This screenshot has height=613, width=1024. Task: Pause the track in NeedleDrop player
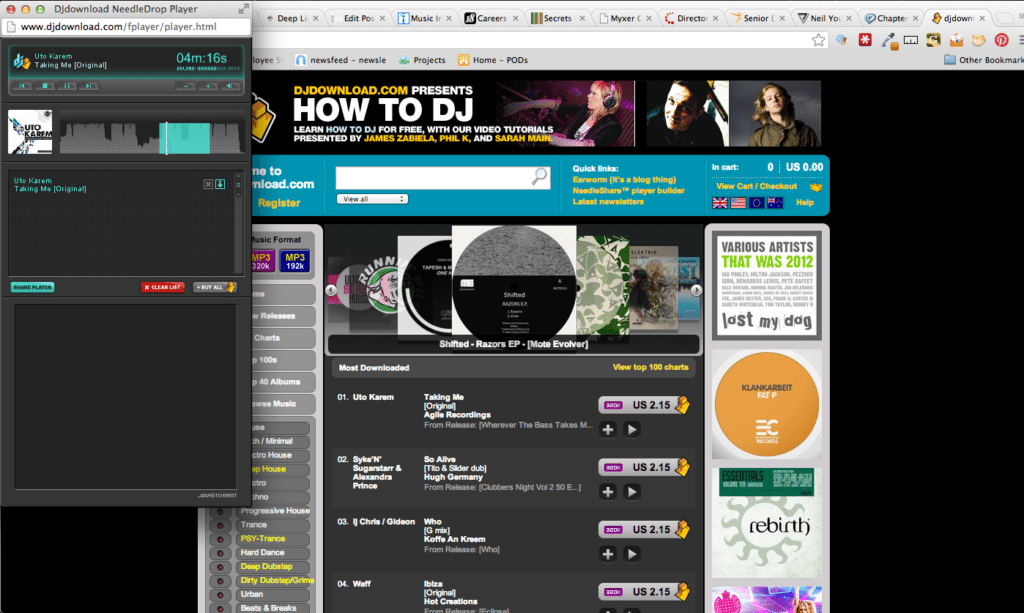(67, 86)
